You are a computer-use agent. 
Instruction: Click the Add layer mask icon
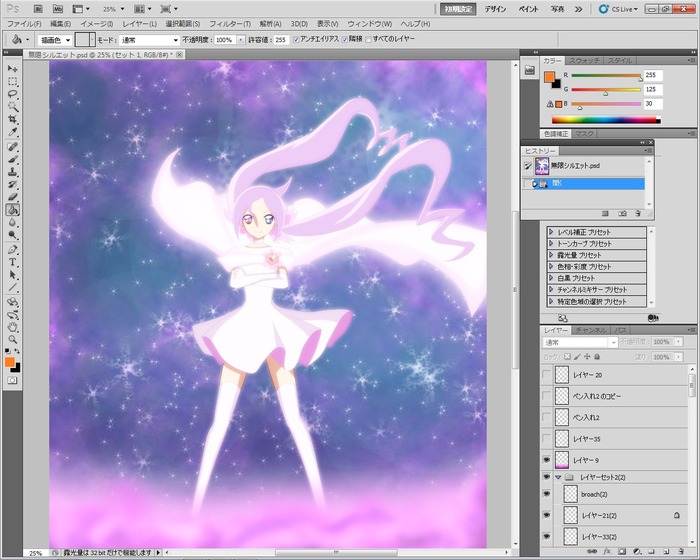pos(621,552)
